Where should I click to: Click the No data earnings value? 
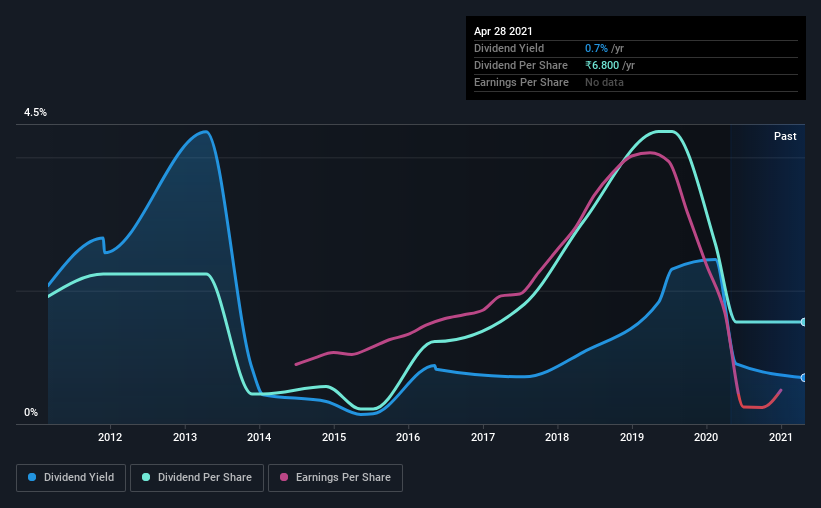[x=604, y=82]
